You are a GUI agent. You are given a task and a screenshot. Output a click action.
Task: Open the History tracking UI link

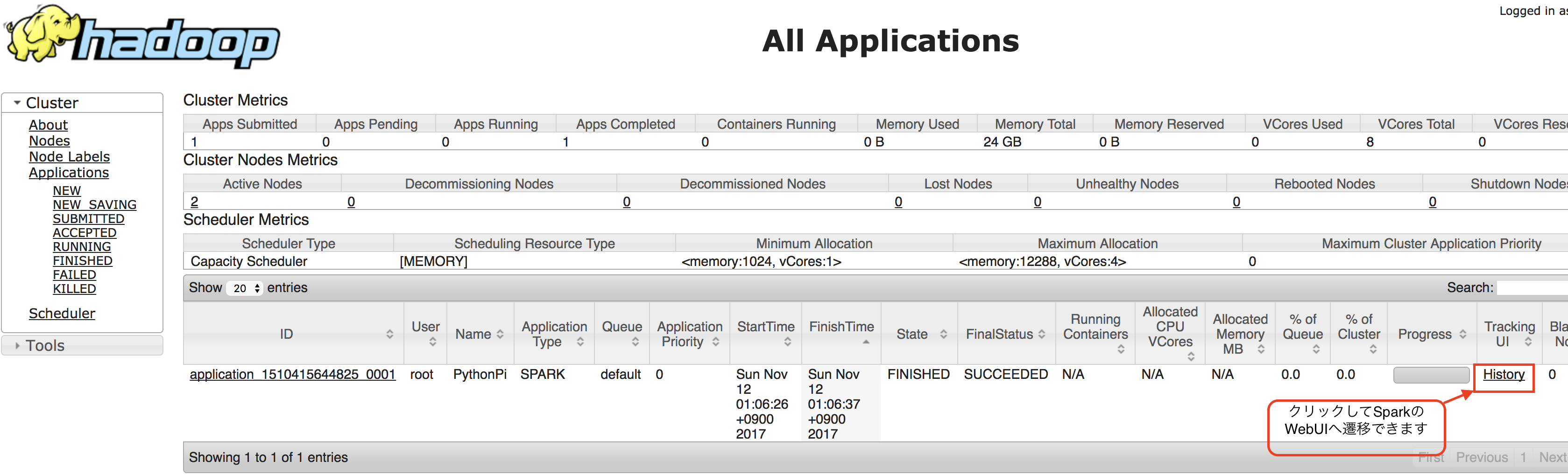click(1503, 374)
